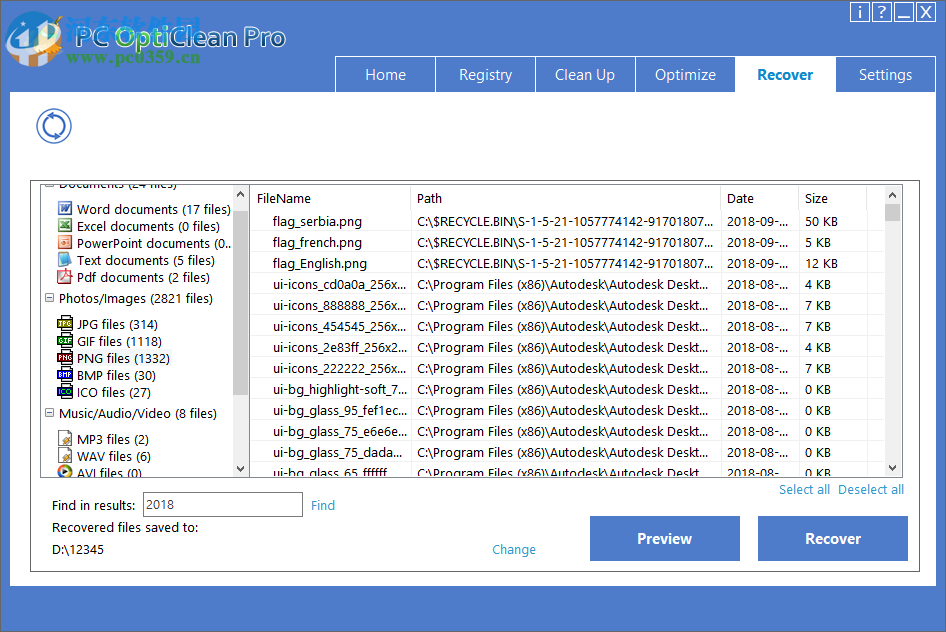Viewport: 946px width, 632px height.
Task: Click file list scrollbar down arrow
Action: [893, 468]
